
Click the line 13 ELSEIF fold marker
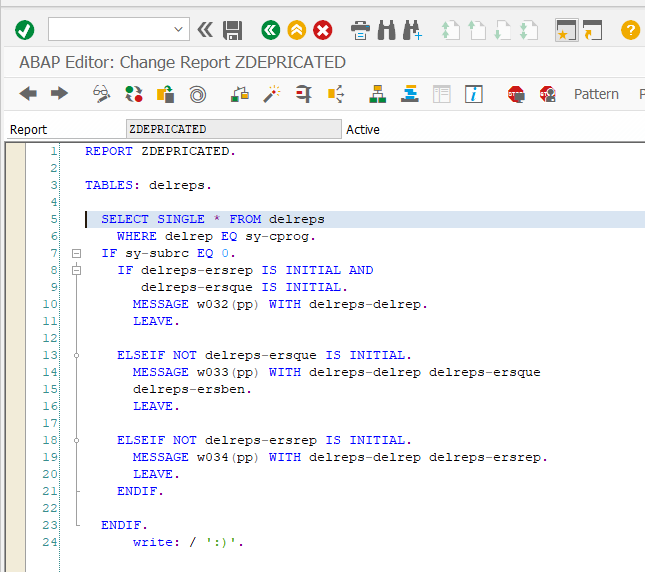(x=77, y=355)
